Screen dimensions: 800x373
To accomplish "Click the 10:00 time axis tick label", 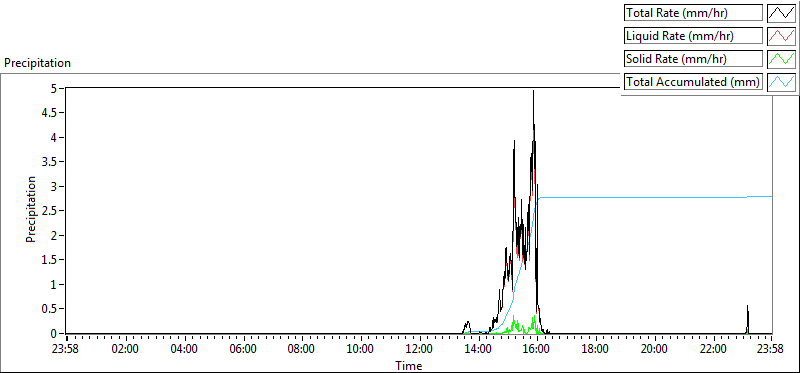I will point(361,350).
